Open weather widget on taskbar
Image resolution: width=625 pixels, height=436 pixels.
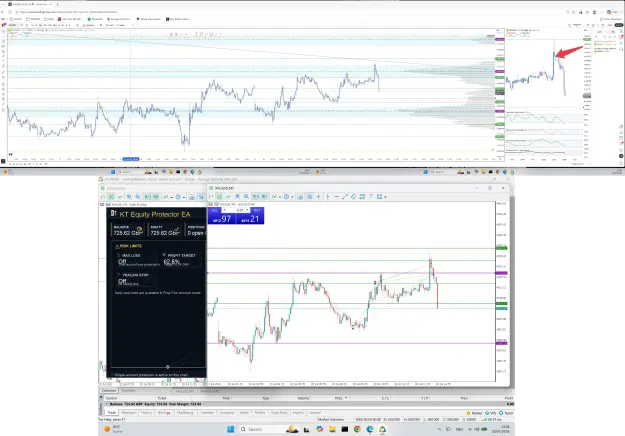pos(113,429)
